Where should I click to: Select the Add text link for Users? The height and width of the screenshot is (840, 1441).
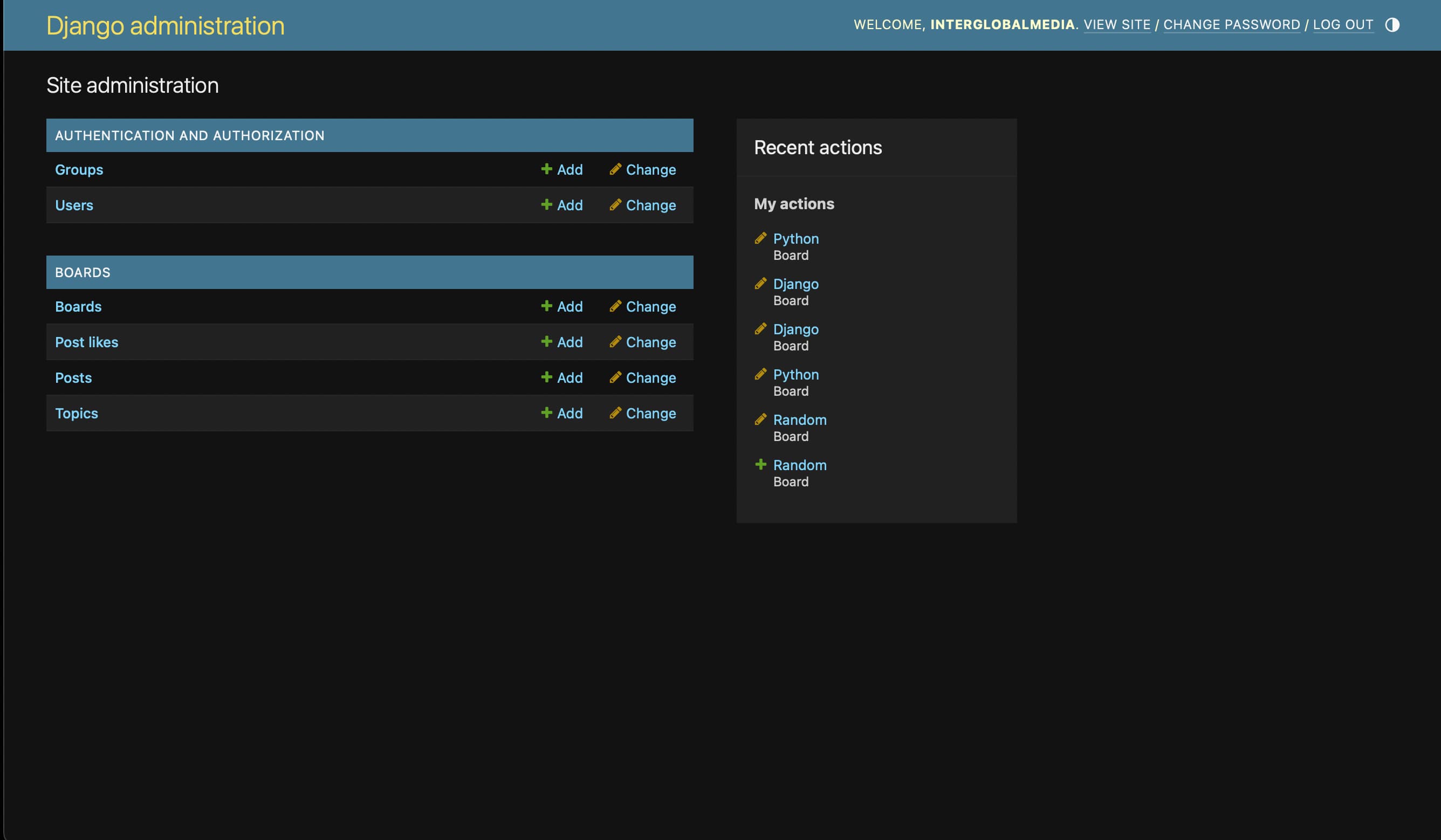pos(569,205)
